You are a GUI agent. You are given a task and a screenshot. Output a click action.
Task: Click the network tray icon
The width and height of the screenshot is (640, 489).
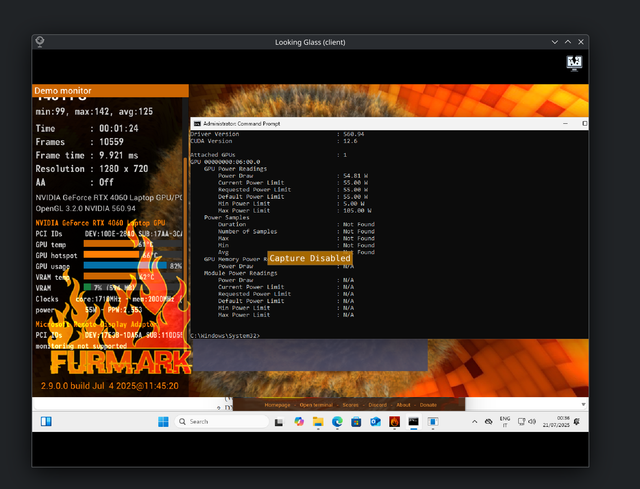521,422
